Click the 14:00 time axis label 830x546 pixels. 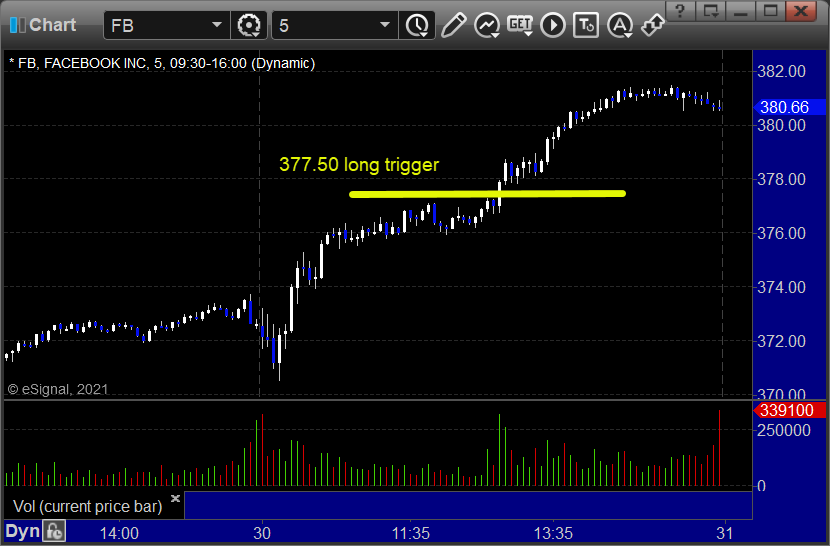point(119,533)
